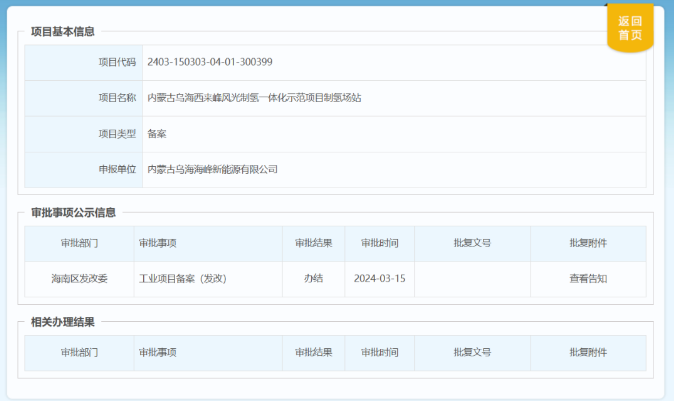Click the 审批事项公示信息 section heading
The height and width of the screenshot is (401, 674).
[x=73, y=212]
